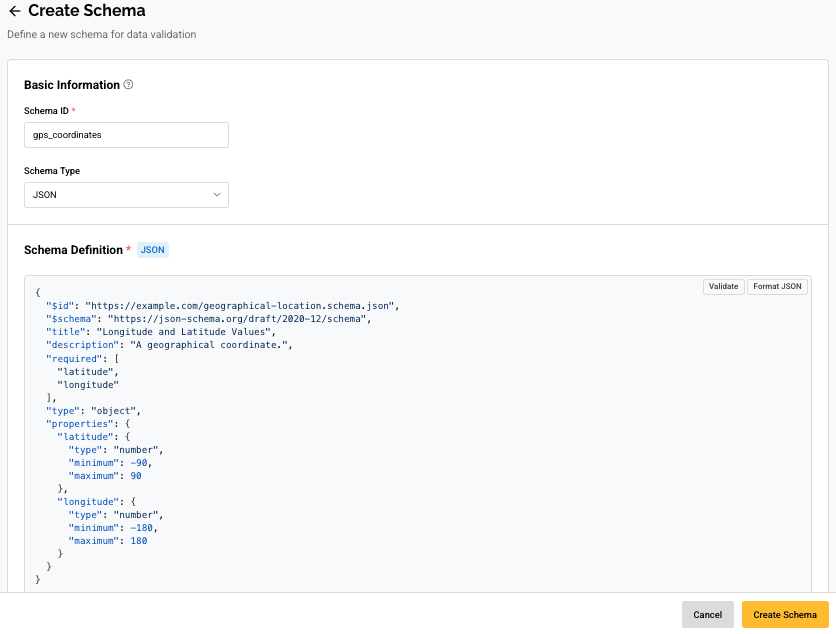
Task: Click inside the schema definition code editor
Action: 417,434
